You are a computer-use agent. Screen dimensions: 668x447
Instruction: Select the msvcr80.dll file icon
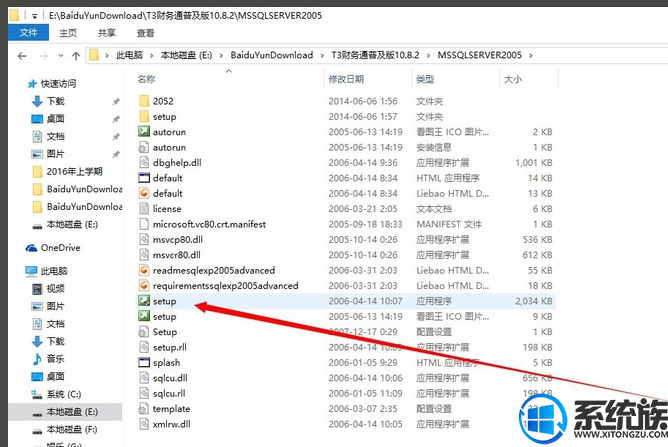coord(144,255)
